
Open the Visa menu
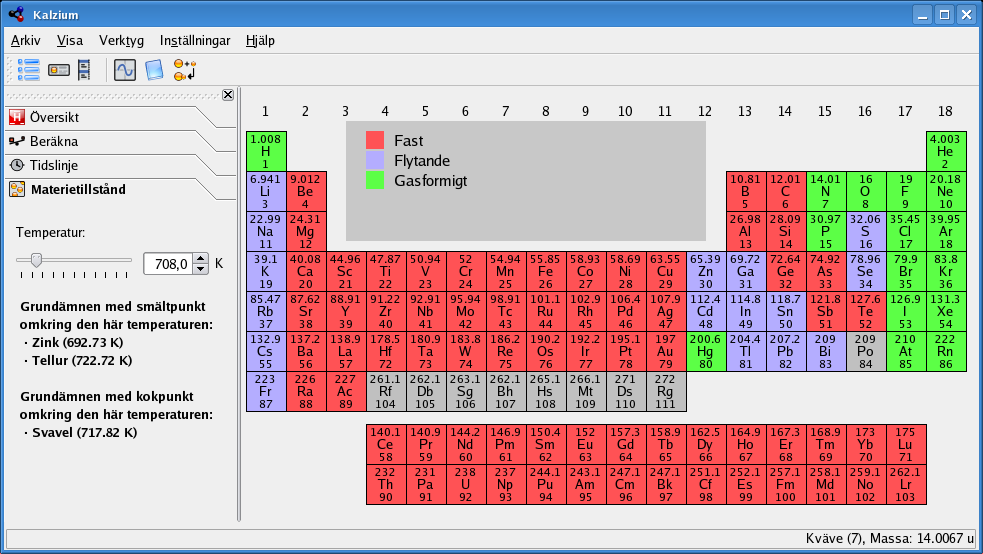coord(70,40)
